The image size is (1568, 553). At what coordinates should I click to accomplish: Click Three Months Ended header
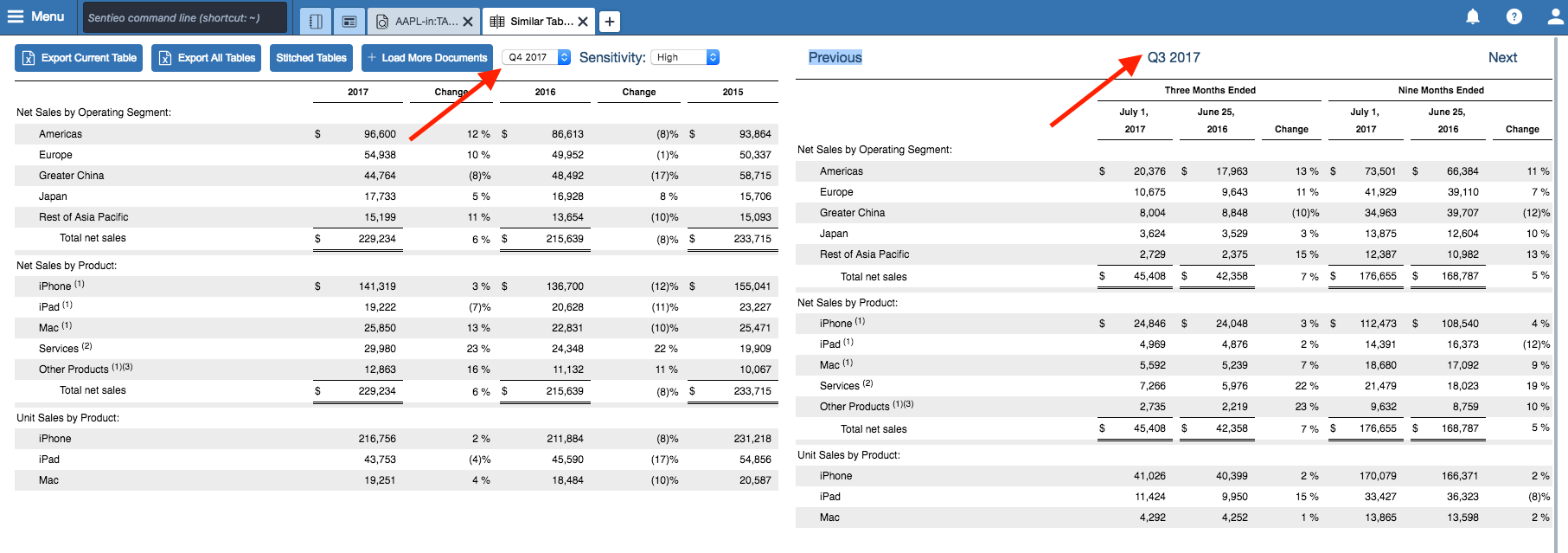pos(1210,90)
